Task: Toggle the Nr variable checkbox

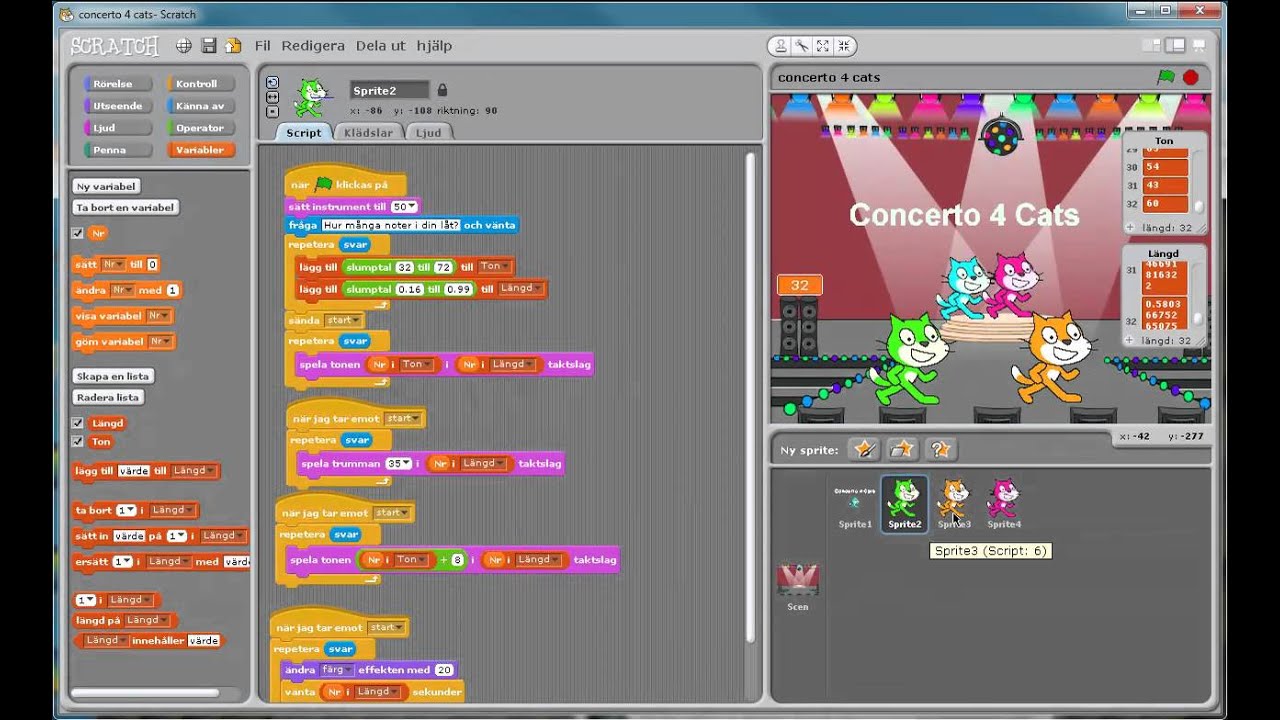Action: [78, 233]
